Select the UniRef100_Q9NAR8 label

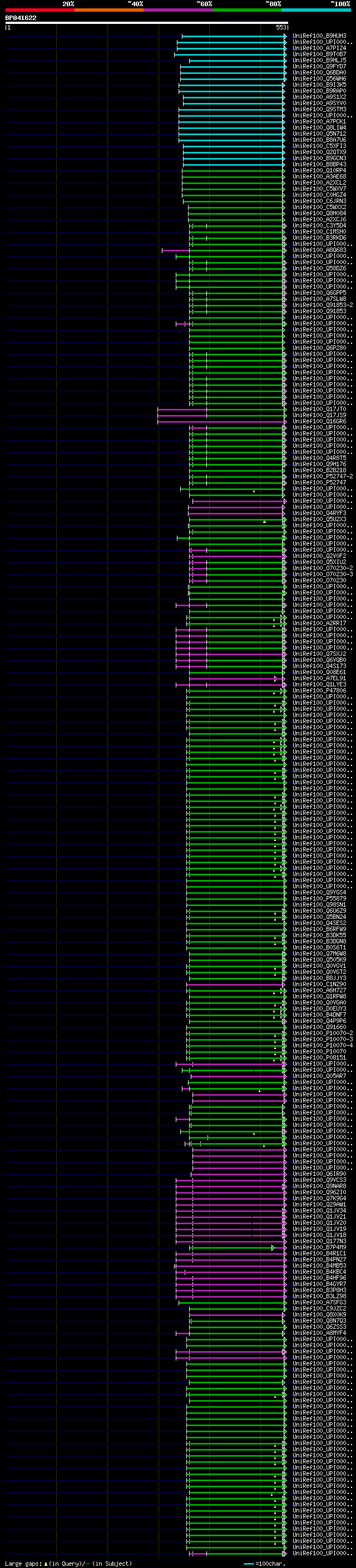[319, 1186]
